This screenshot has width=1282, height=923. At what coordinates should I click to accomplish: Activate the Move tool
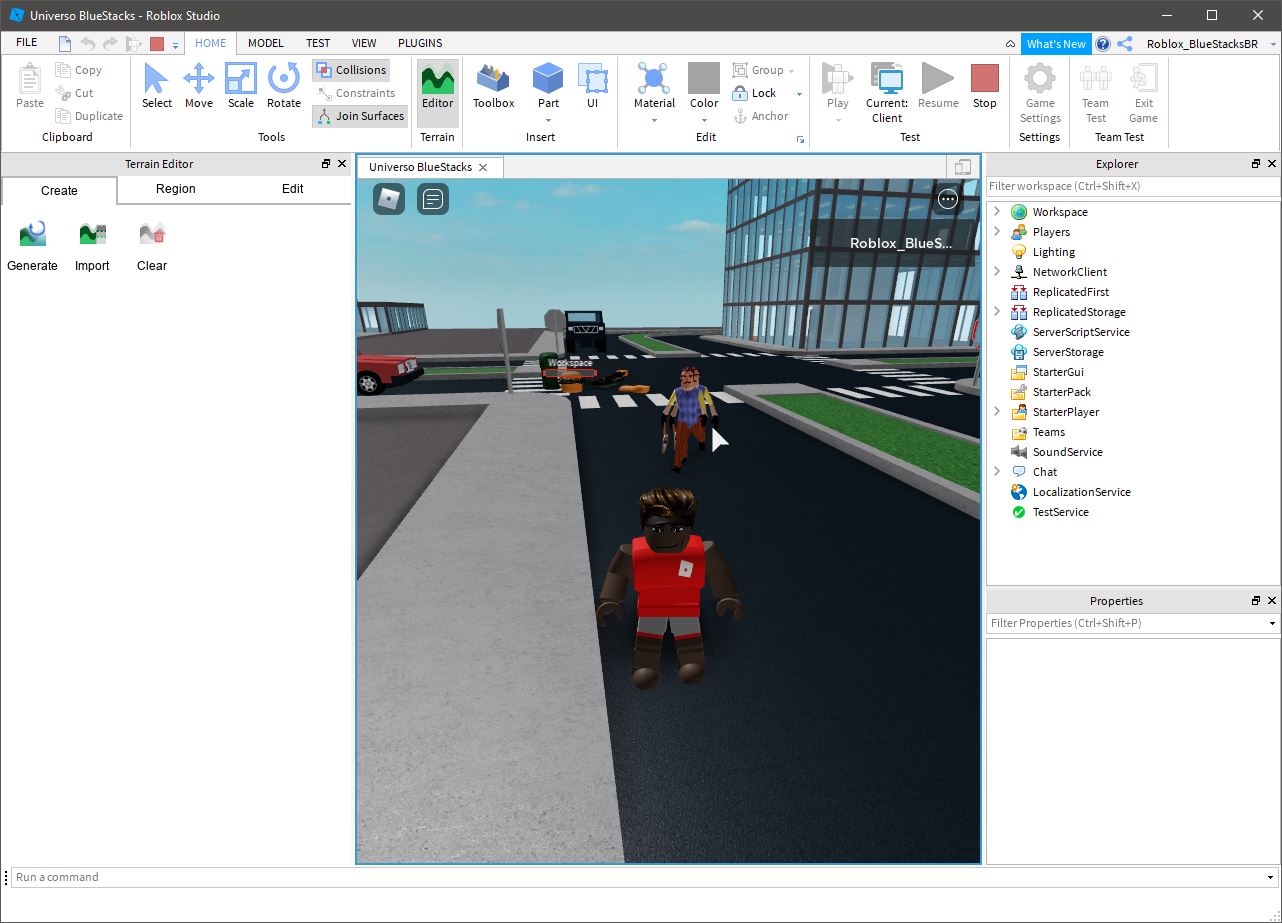pos(198,86)
